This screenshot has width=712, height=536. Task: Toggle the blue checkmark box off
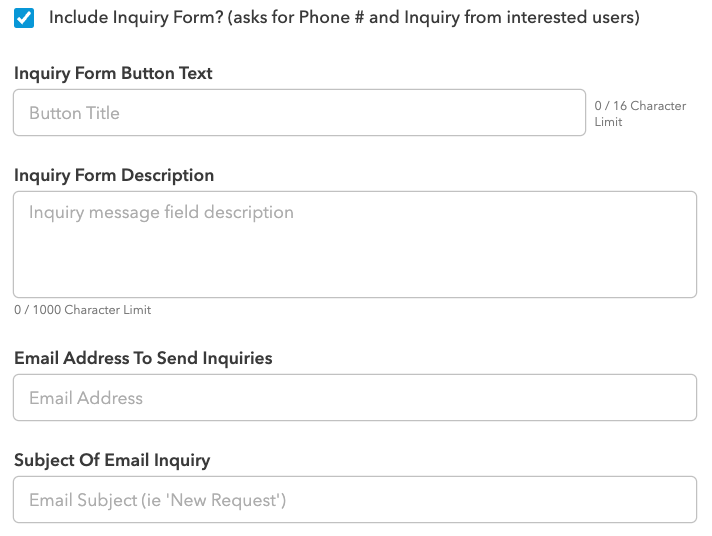pyautogui.click(x=25, y=18)
